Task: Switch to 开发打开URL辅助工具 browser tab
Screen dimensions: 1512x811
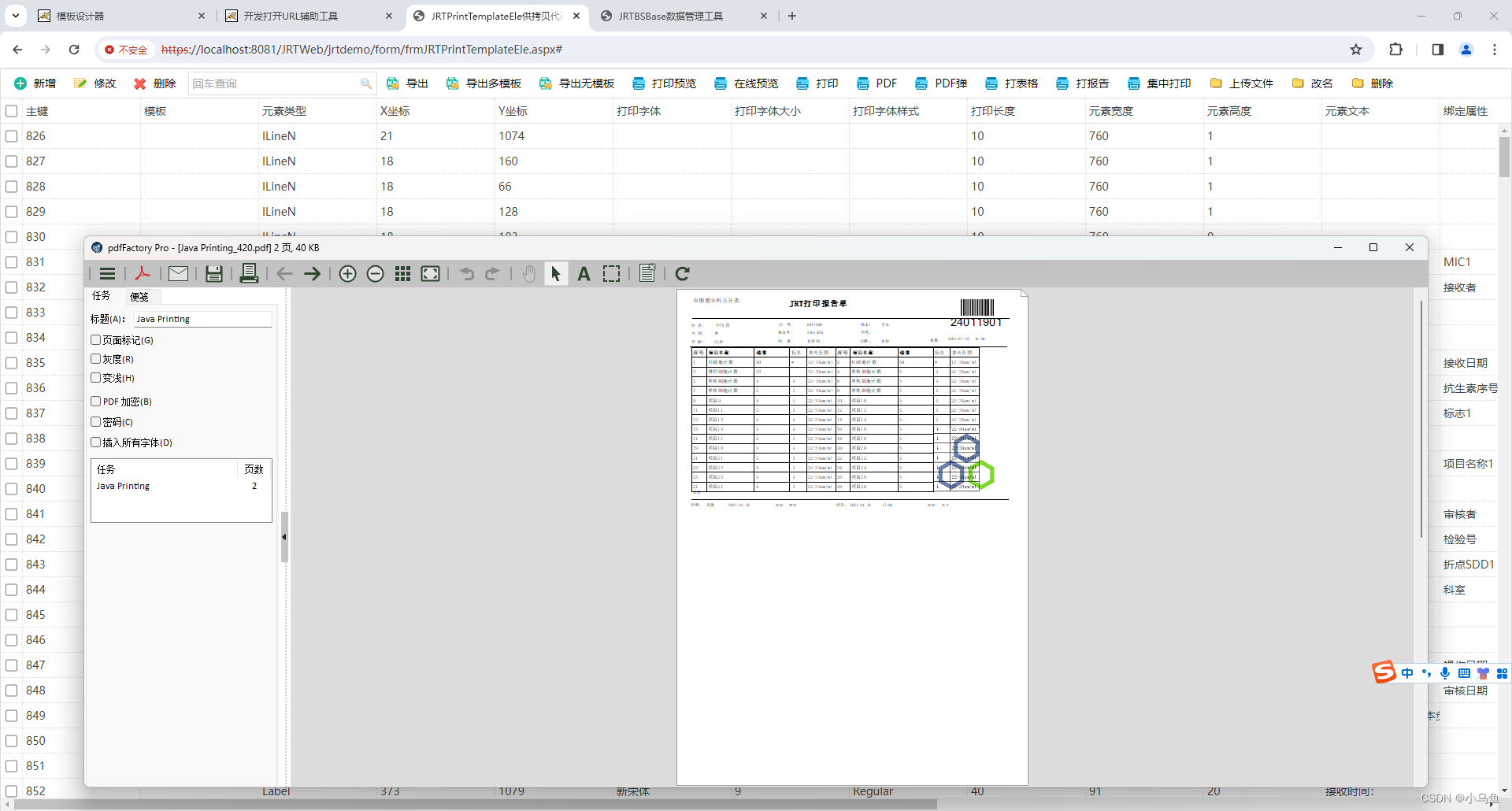Action: (309, 16)
